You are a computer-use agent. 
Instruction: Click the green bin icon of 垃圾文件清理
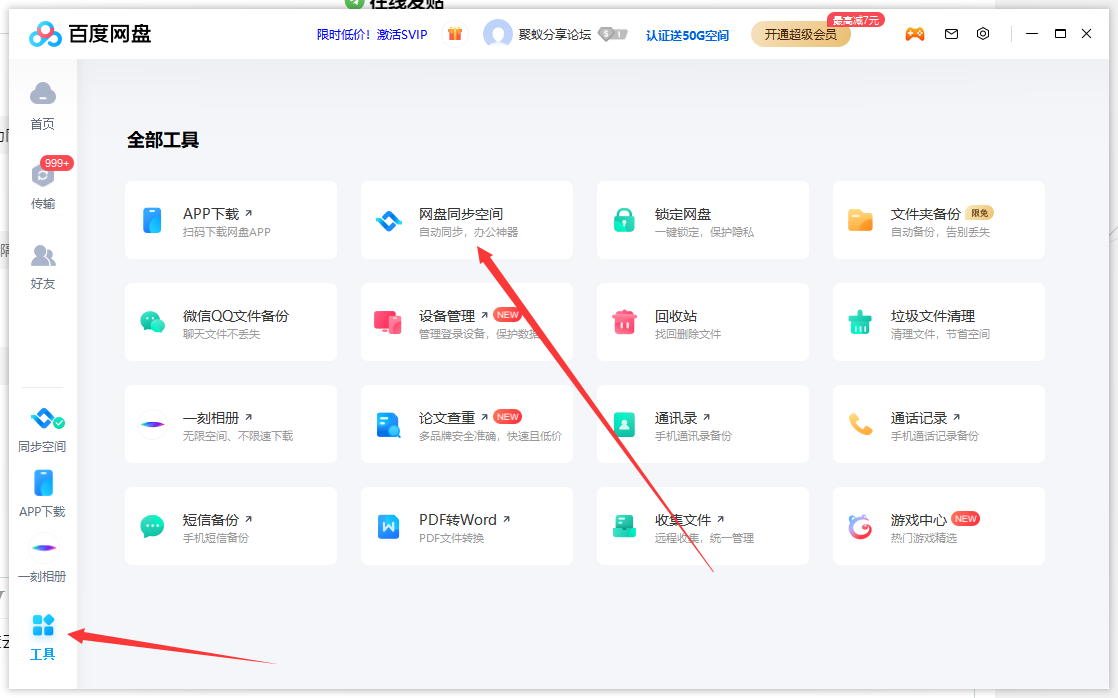pyautogui.click(x=860, y=322)
